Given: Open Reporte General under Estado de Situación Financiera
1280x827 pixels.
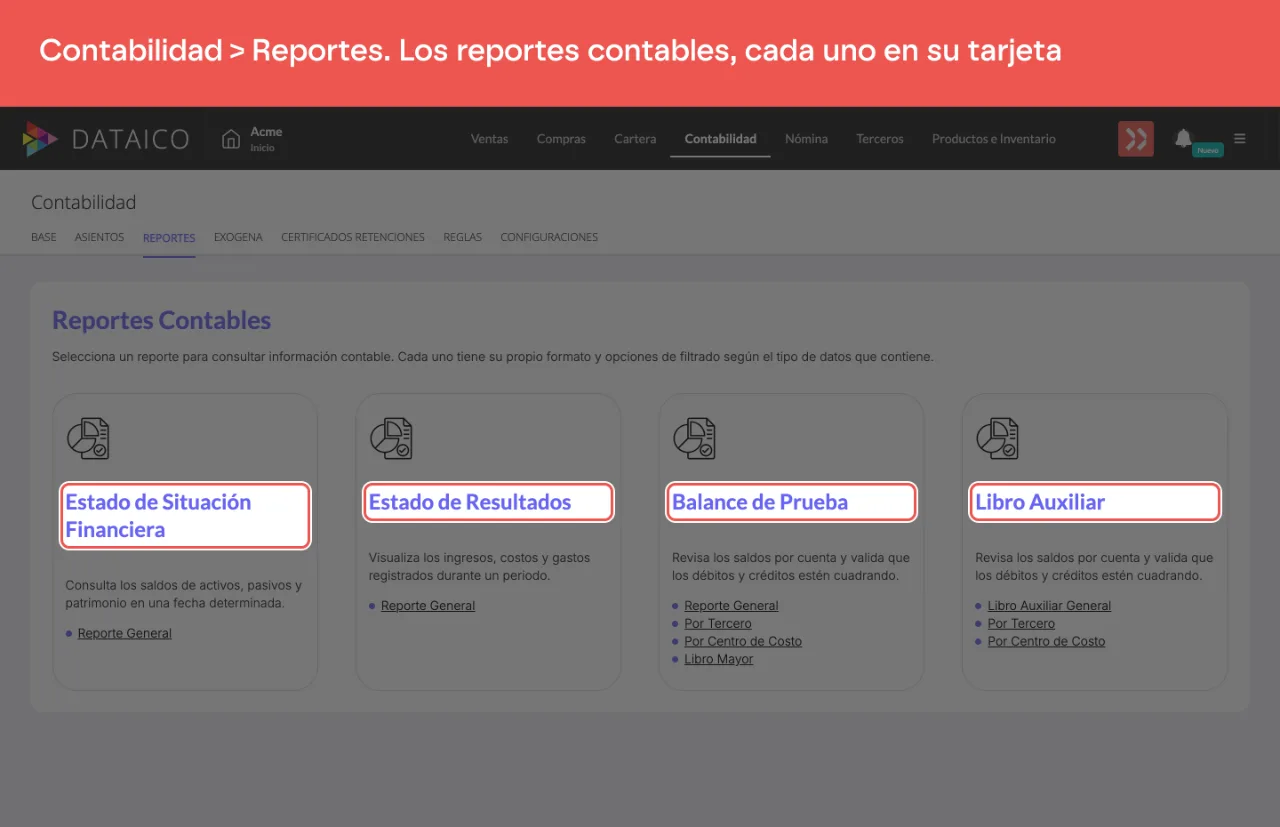Looking at the screenshot, I should tap(125, 633).
